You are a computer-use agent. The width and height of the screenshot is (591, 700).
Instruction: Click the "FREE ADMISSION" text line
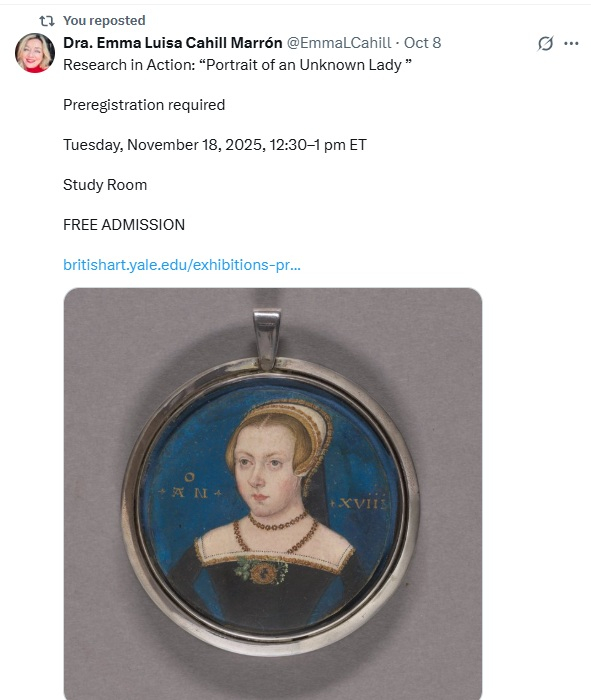[124, 225]
